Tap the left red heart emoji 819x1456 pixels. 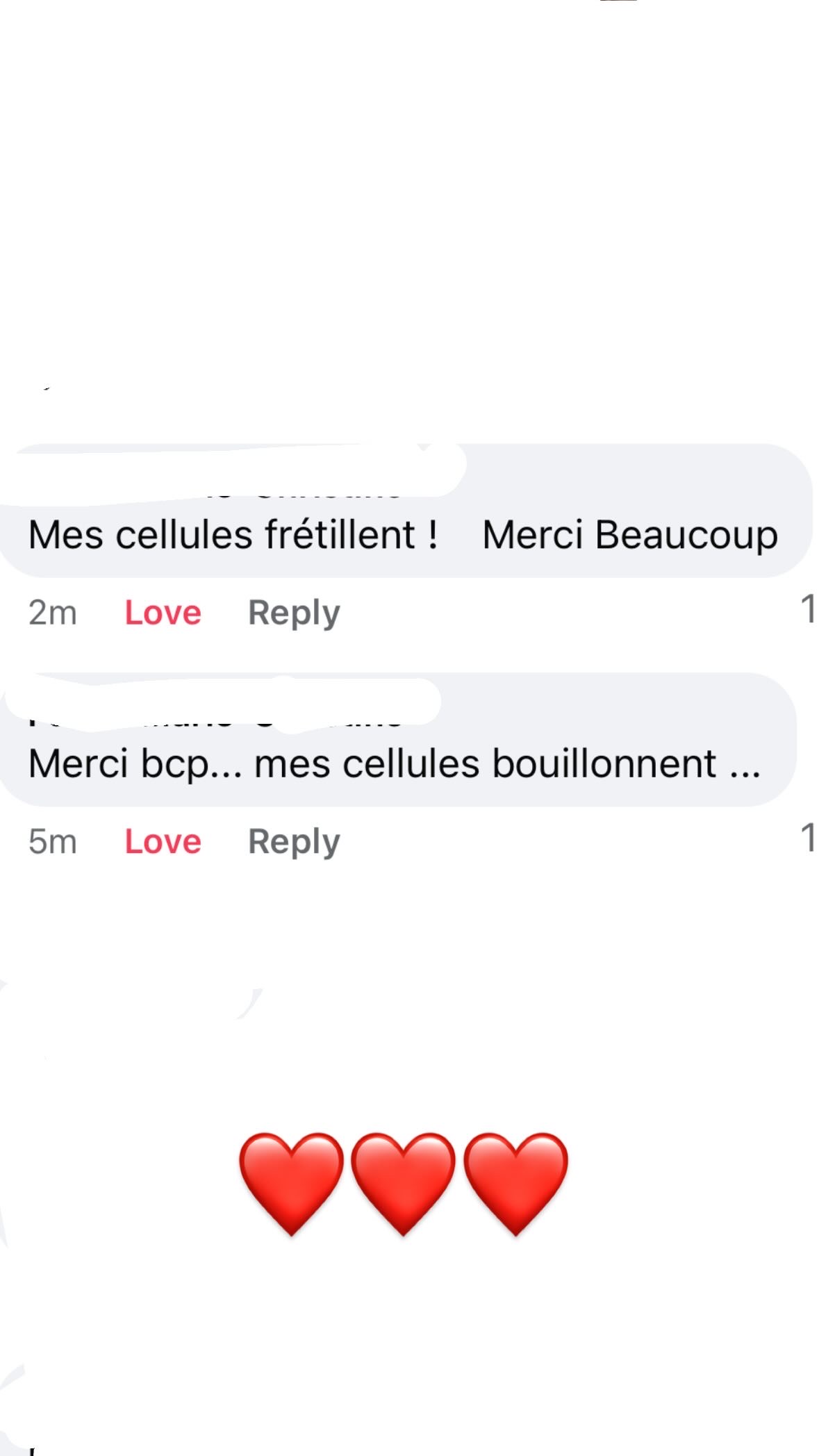tap(291, 1182)
